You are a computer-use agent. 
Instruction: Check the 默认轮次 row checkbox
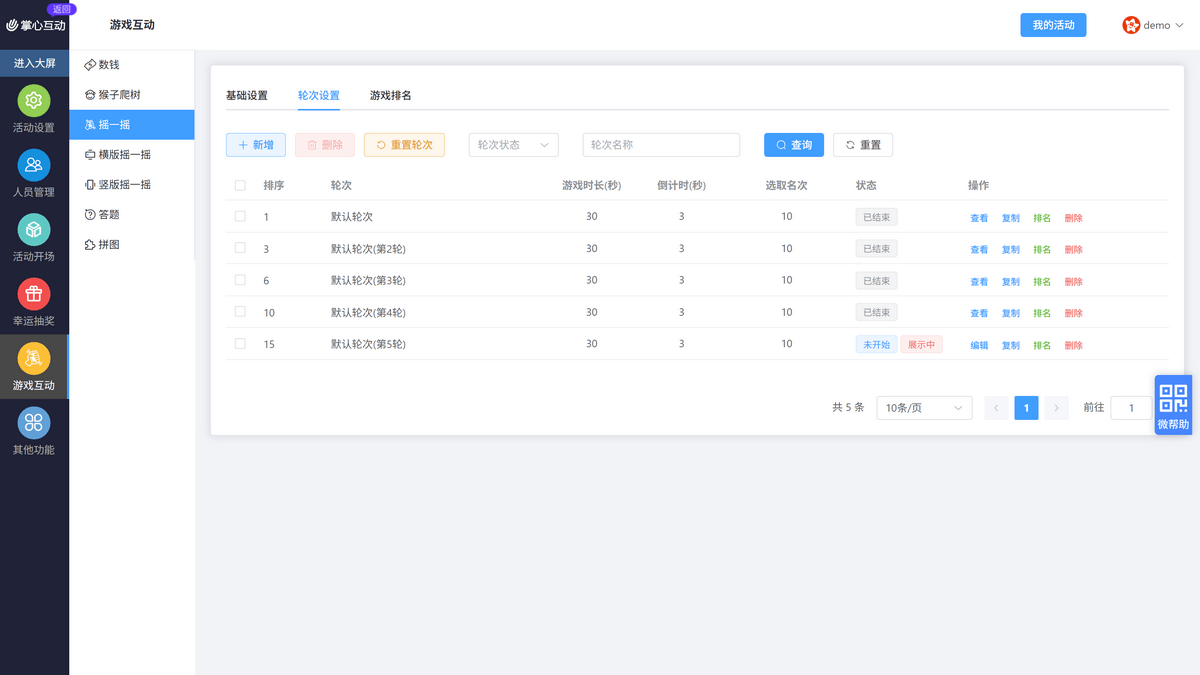[x=240, y=216]
